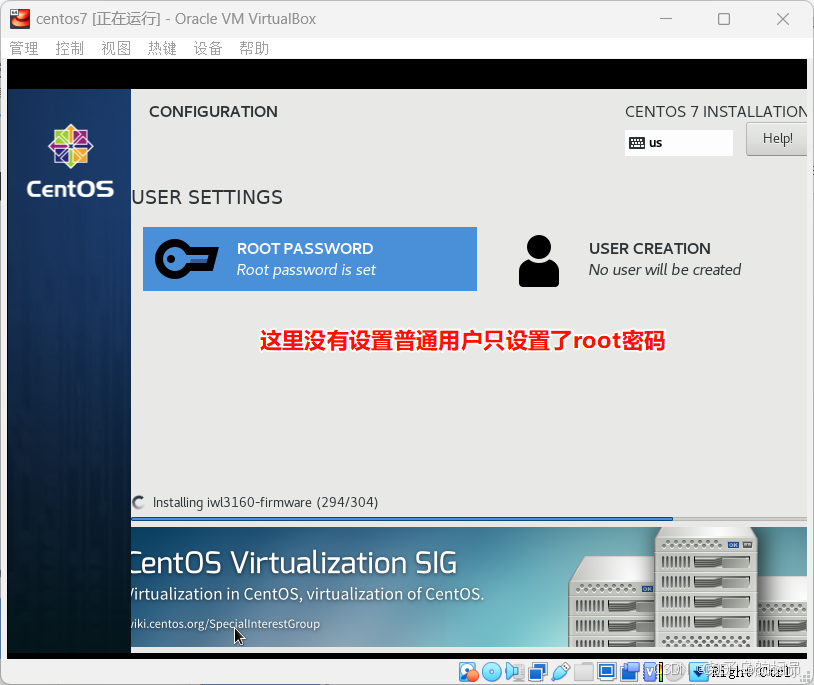
Task: Click the server rack banner image
Action: (x=688, y=587)
